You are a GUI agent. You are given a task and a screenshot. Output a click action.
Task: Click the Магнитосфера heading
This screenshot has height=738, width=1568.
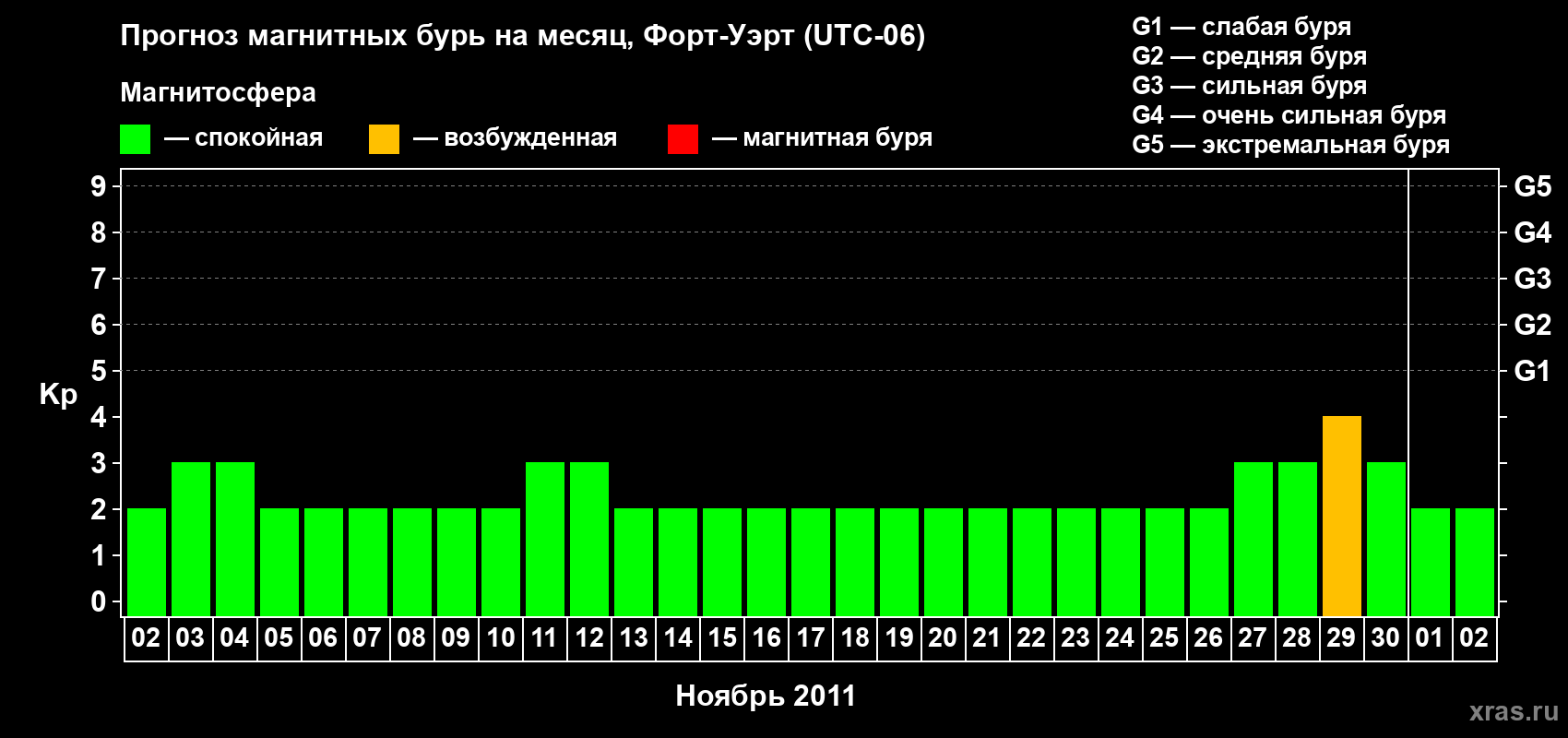pos(218,92)
